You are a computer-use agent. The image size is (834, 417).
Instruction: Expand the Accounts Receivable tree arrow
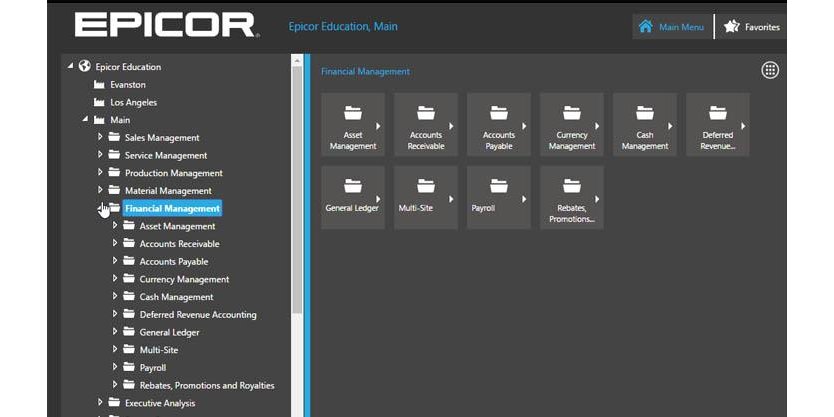(x=114, y=243)
